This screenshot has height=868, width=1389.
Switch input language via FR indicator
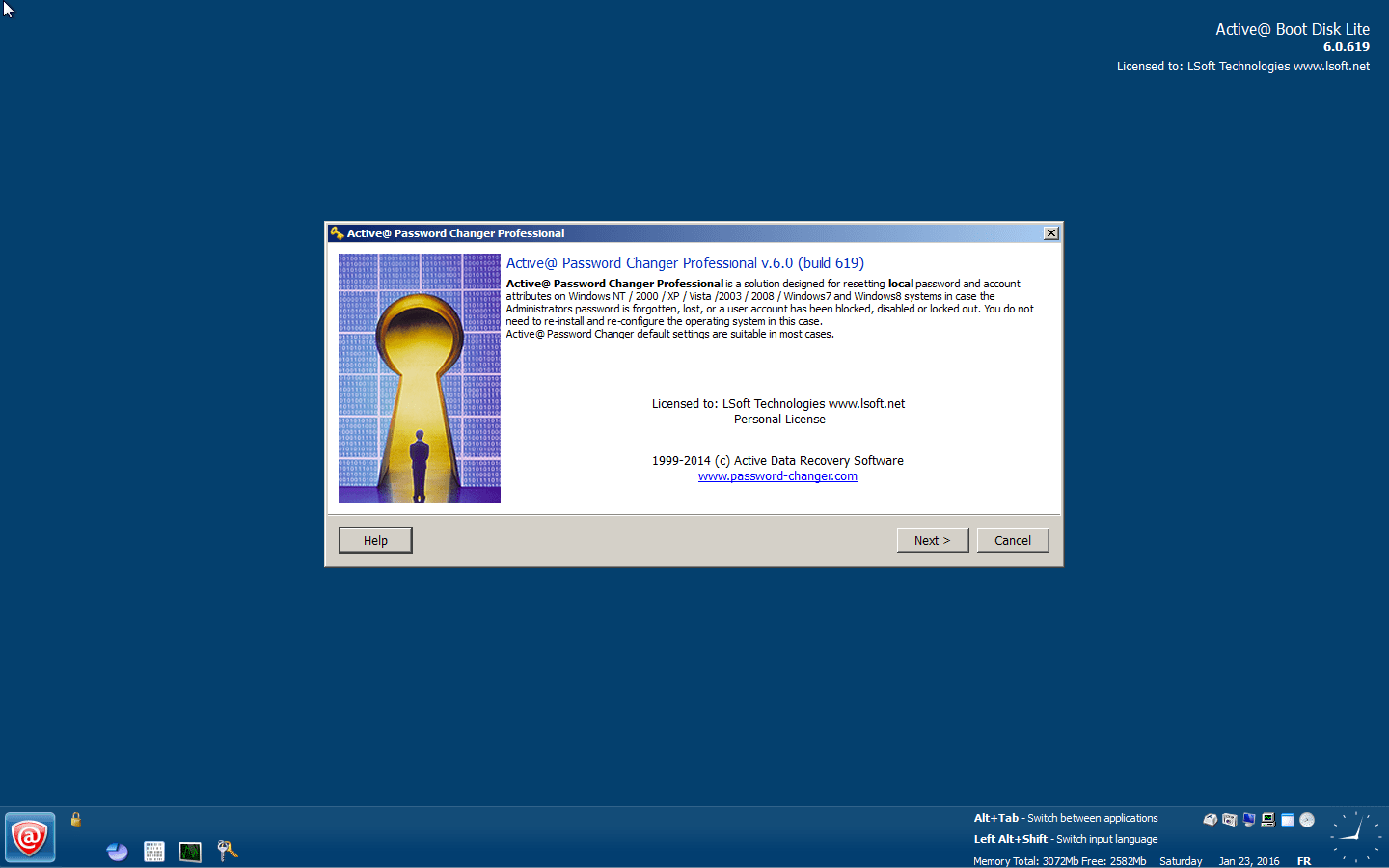tap(1304, 861)
